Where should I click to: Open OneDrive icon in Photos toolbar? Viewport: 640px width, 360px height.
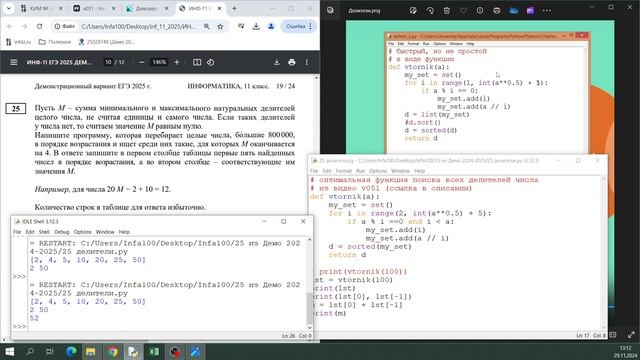(x=513, y=11)
